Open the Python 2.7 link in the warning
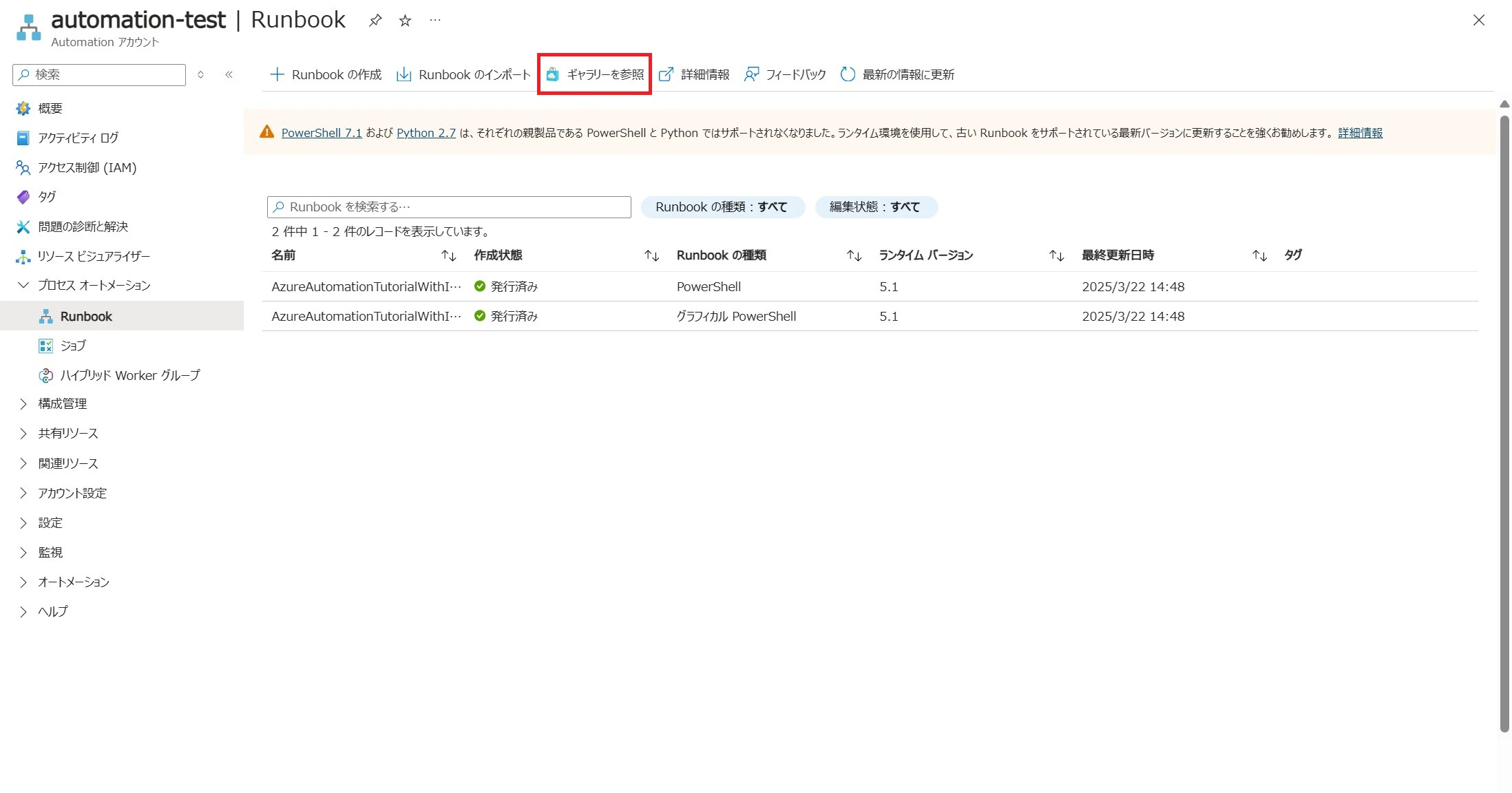 click(x=426, y=133)
